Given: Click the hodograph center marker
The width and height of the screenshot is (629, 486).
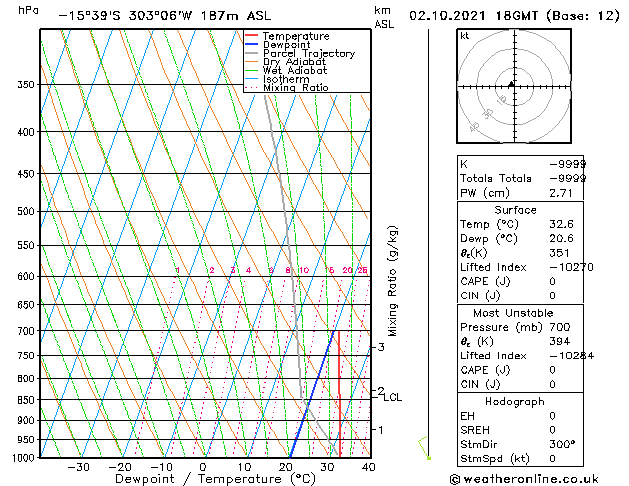Looking at the screenshot, I should click(x=511, y=84).
